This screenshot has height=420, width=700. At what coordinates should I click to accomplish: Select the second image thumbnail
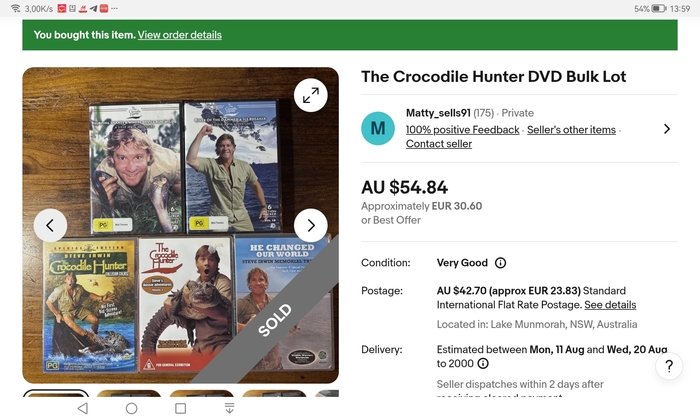coord(129,393)
